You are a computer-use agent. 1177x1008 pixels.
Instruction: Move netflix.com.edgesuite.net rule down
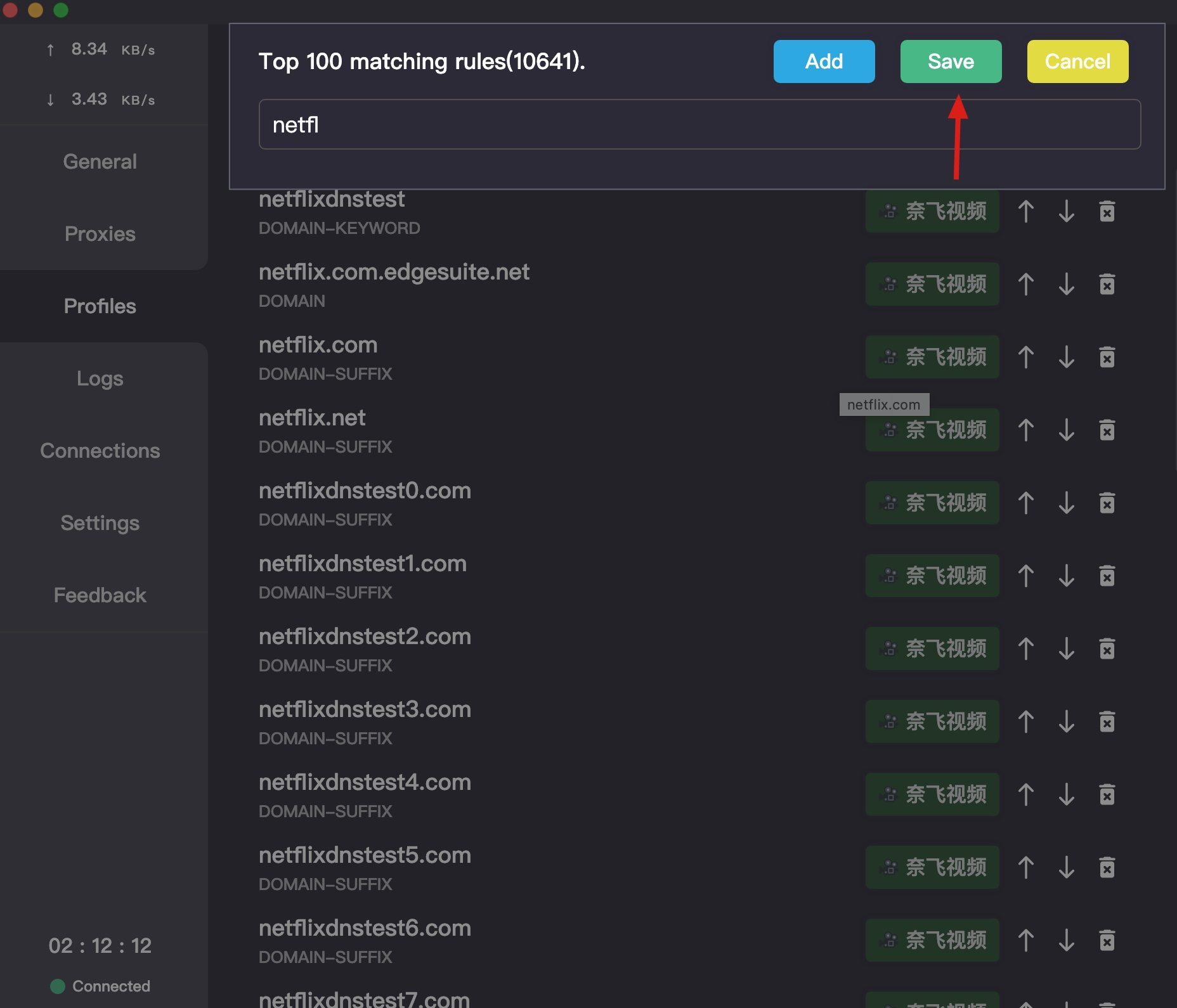(x=1067, y=284)
